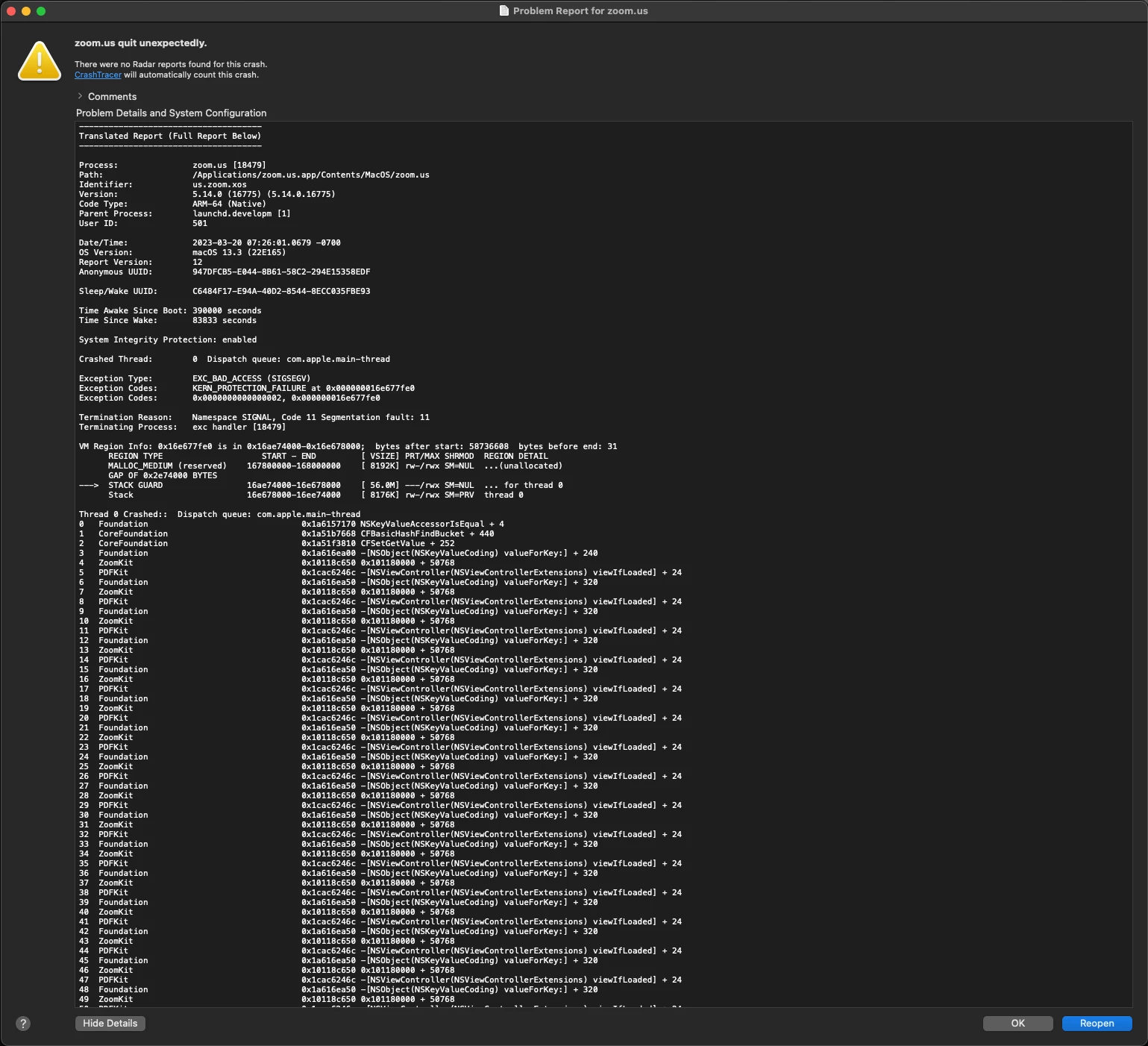Click exception type 'EXC_BAD_ACCESS (SIGSEGV)'
This screenshot has height=1046, width=1148.
click(x=251, y=378)
